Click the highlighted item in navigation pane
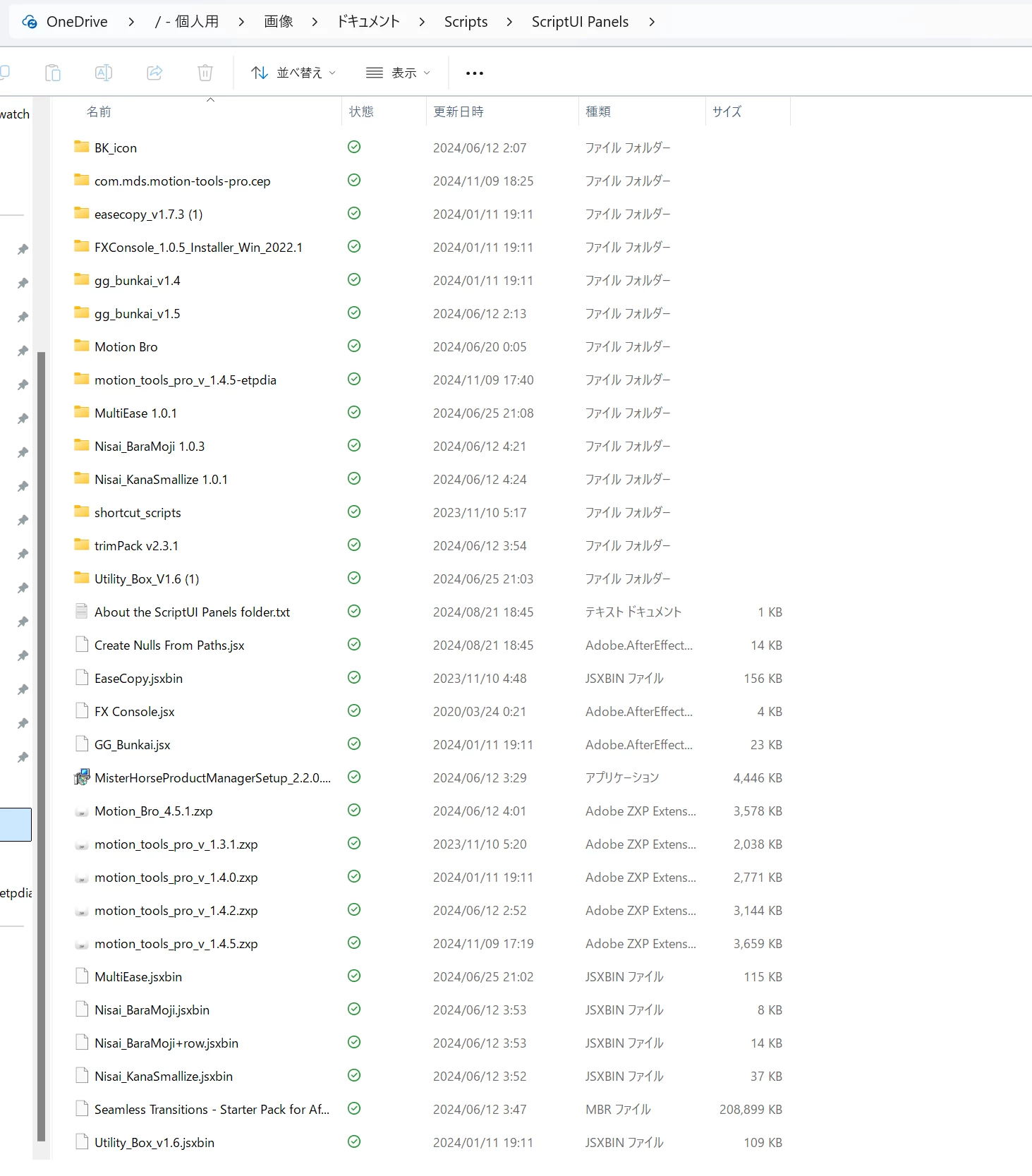This screenshot has width=1032, height=1176. pos(16,825)
